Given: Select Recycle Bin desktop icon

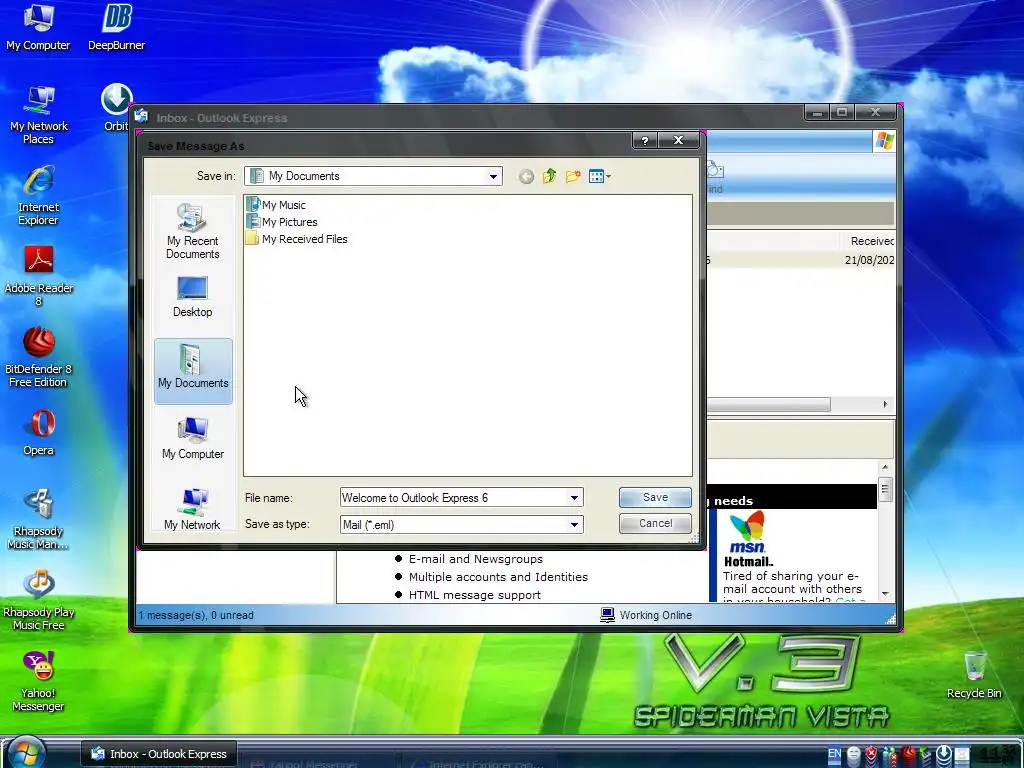Looking at the screenshot, I should coord(974,675).
